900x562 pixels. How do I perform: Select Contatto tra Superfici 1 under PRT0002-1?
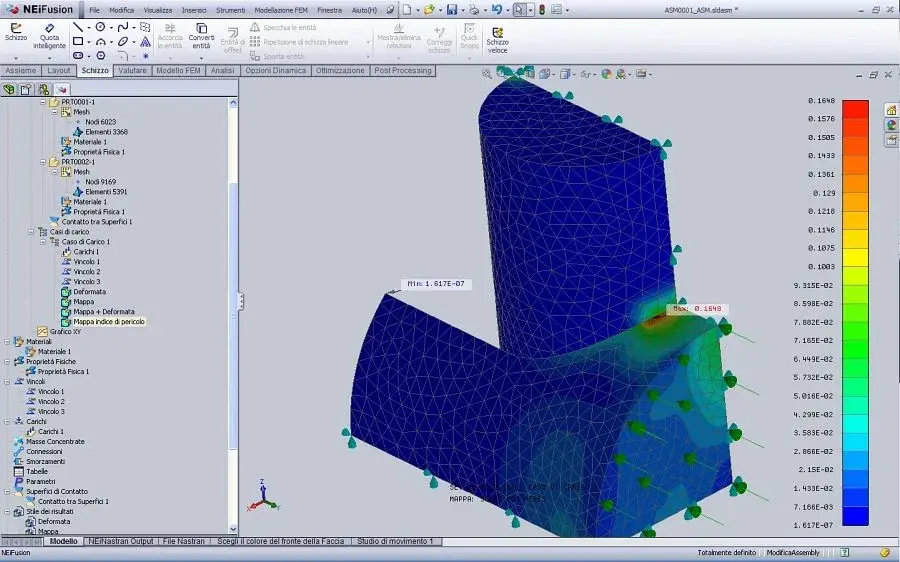pos(97,222)
